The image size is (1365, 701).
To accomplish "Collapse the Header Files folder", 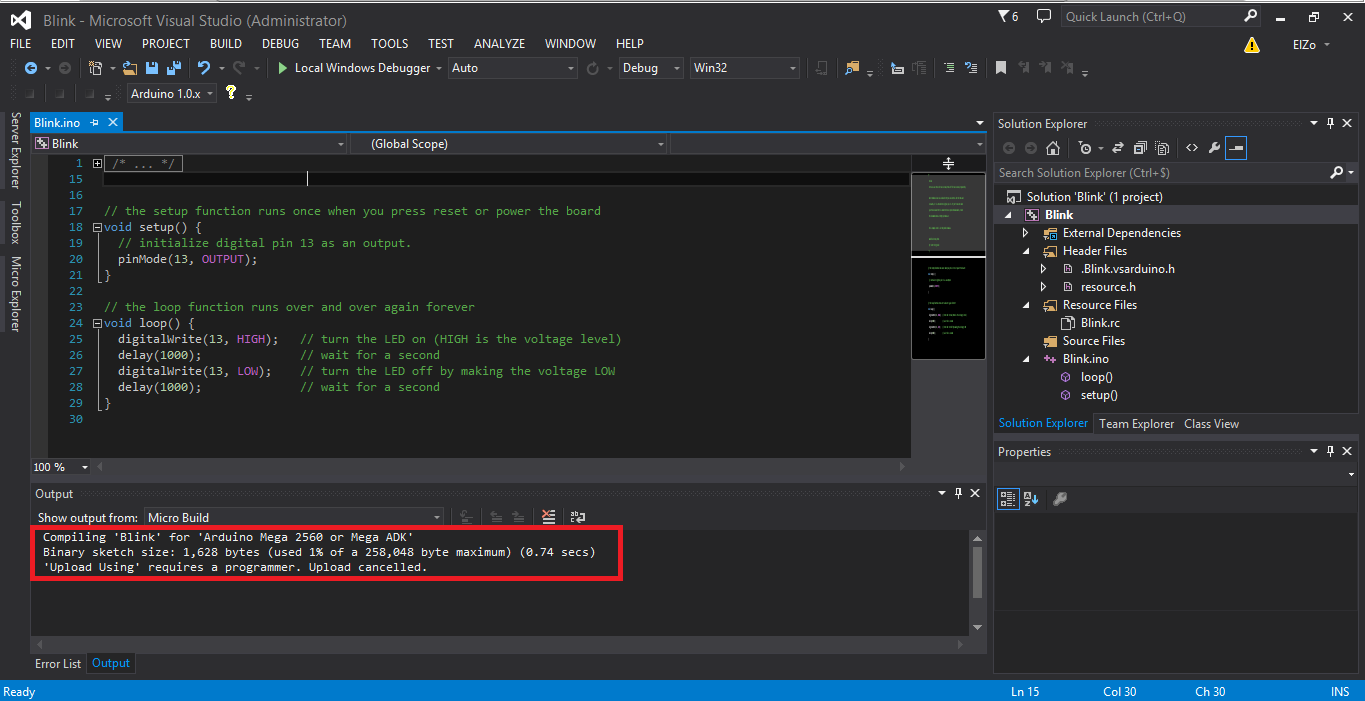I will click(x=1025, y=251).
